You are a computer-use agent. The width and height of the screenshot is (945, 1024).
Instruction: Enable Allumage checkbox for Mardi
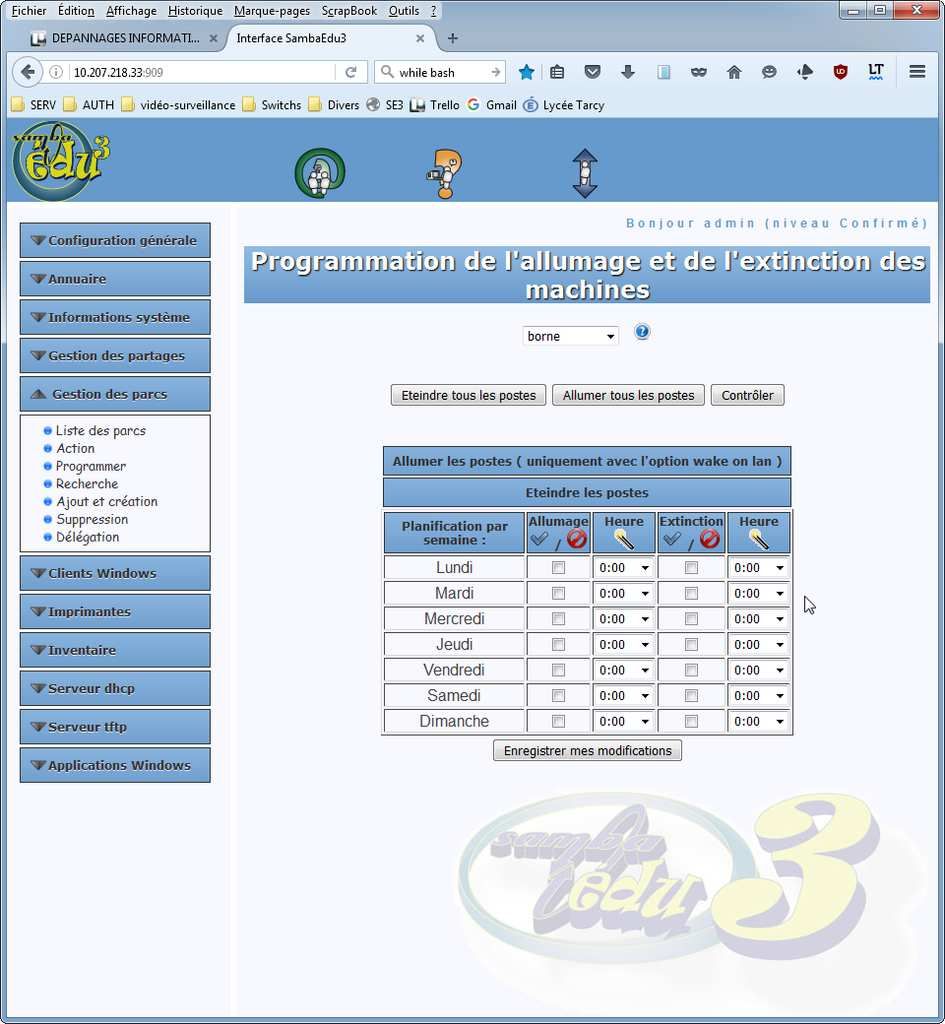tap(558, 593)
